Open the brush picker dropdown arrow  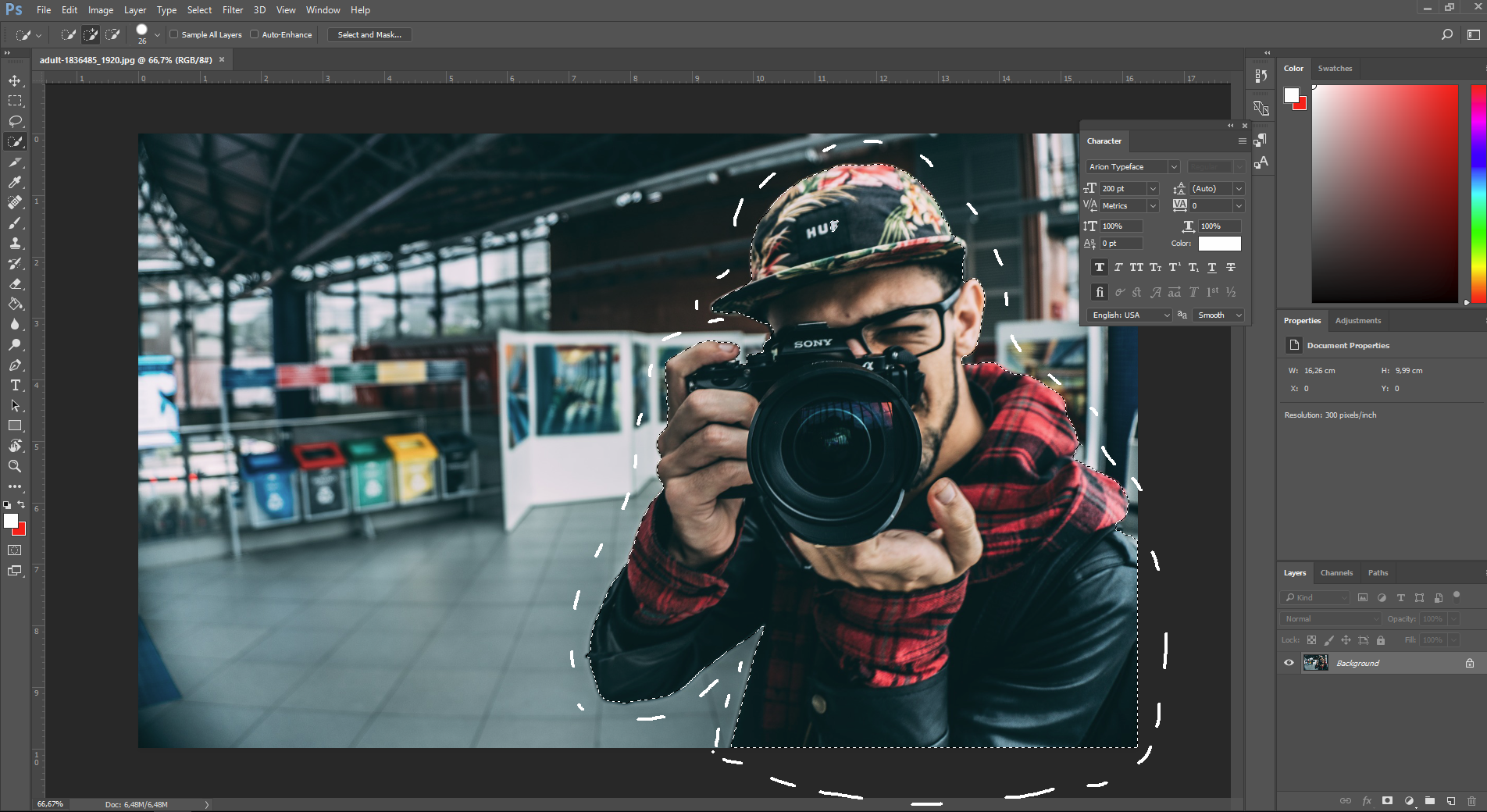click(x=157, y=34)
